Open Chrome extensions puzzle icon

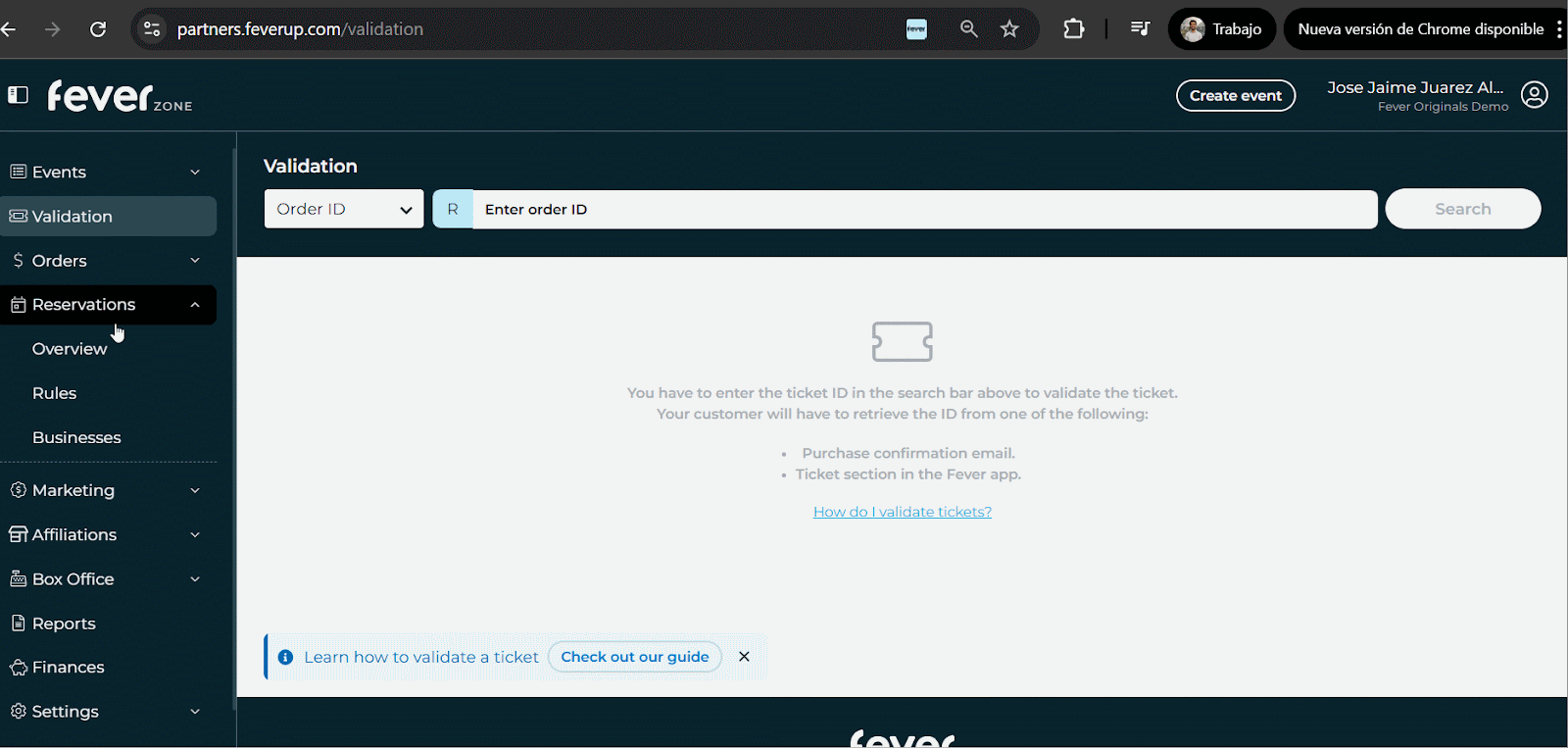(x=1074, y=29)
